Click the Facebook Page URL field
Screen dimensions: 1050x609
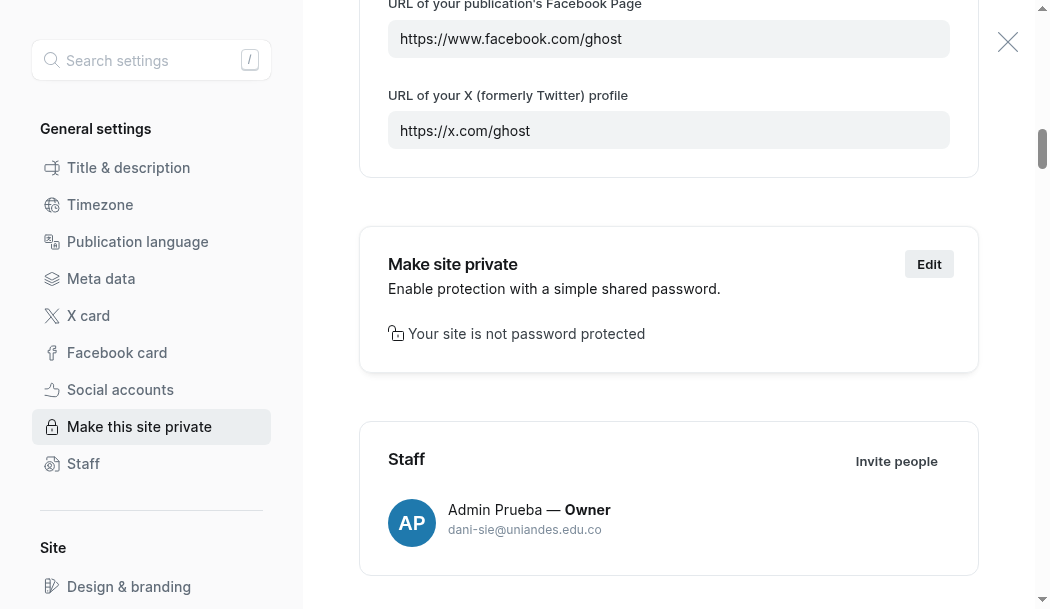(x=668, y=39)
